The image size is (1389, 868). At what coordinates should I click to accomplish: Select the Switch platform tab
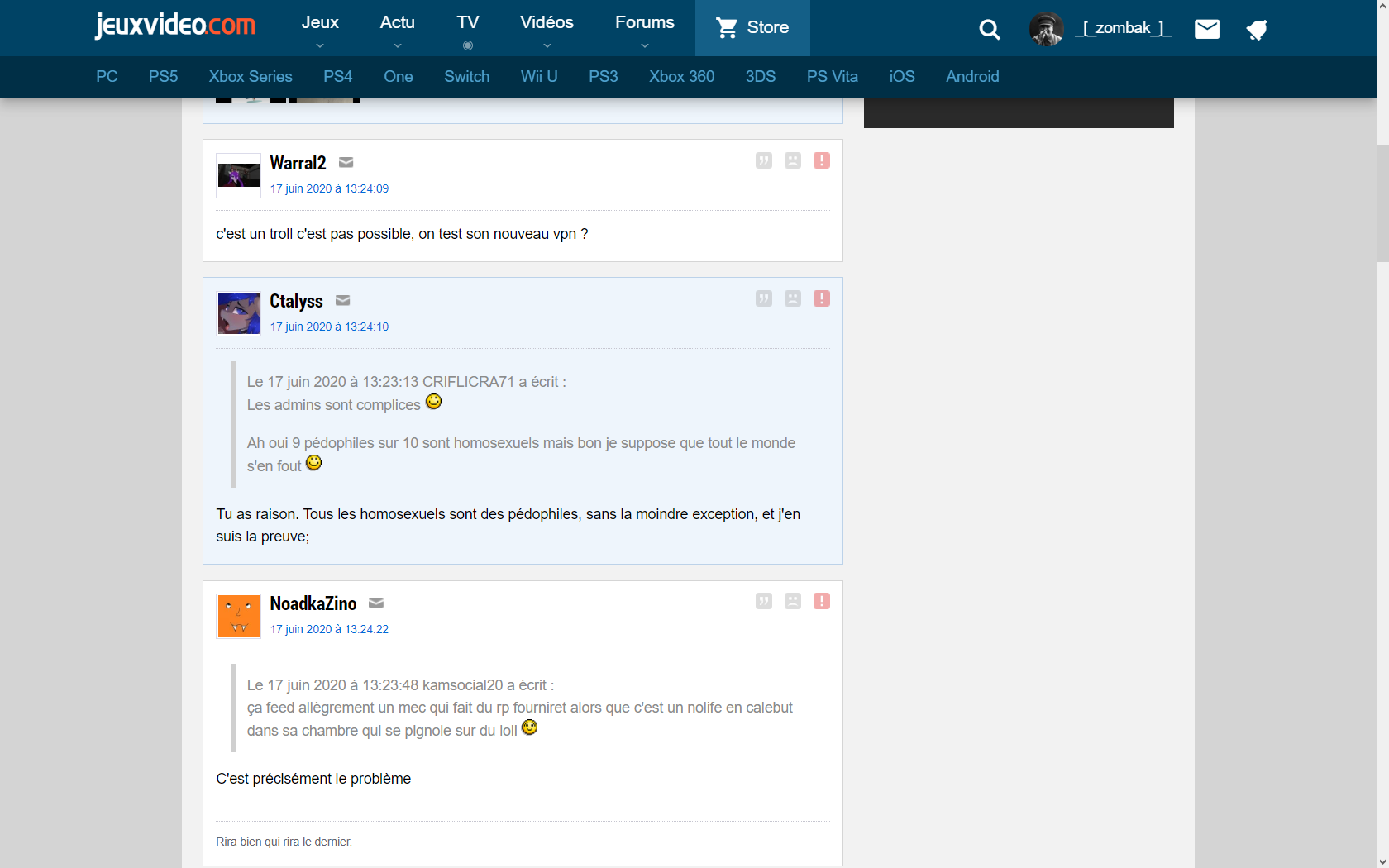click(466, 77)
